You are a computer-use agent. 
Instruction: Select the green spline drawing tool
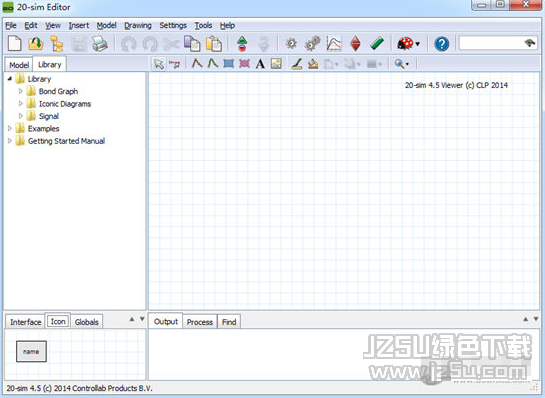point(212,64)
